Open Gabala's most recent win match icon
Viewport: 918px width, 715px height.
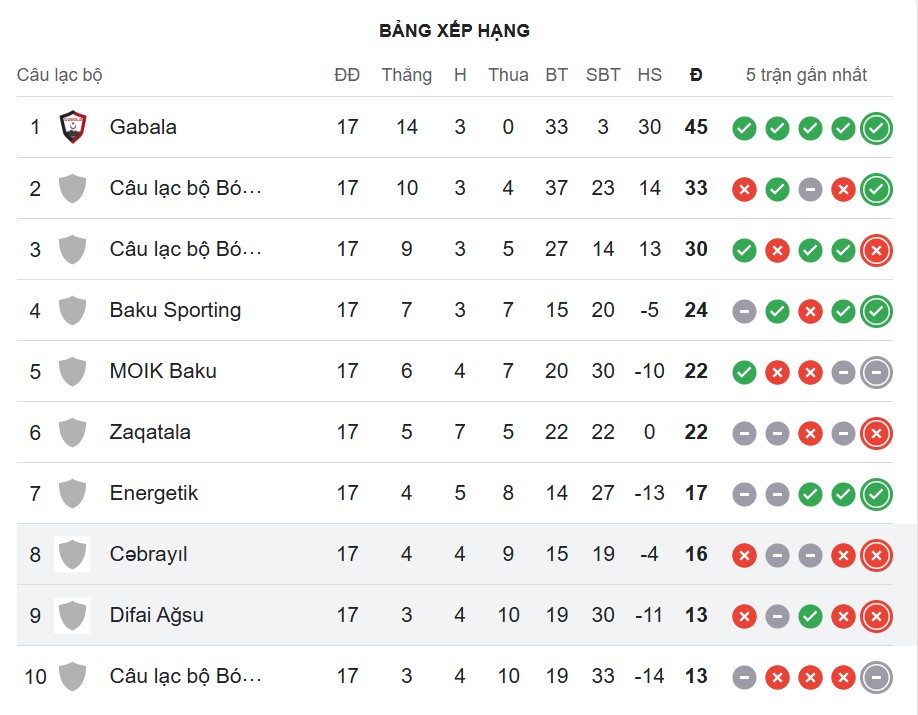click(876, 127)
